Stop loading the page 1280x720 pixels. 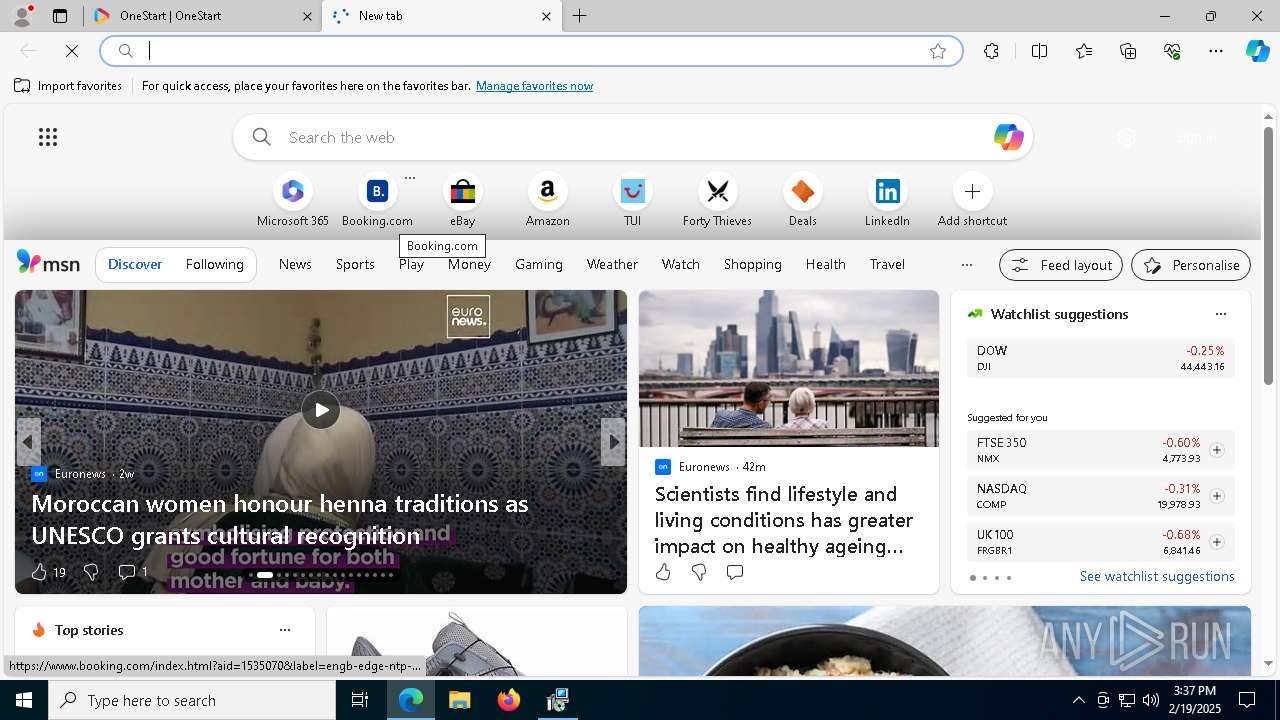[x=72, y=51]
